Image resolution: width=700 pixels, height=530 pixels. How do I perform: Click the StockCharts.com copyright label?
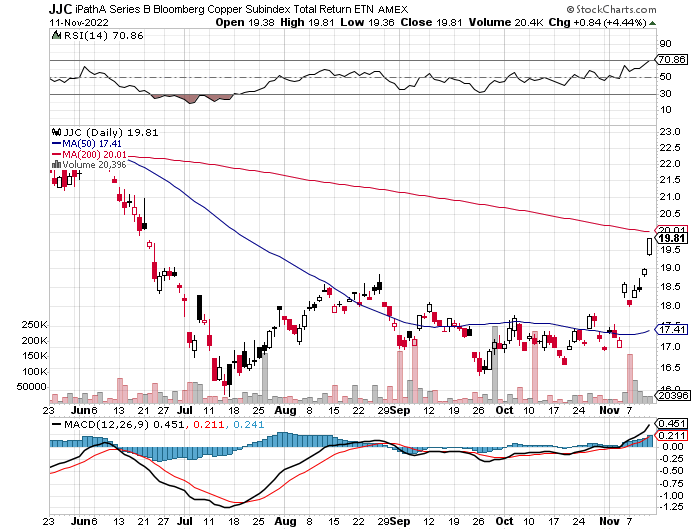(611, 9)
